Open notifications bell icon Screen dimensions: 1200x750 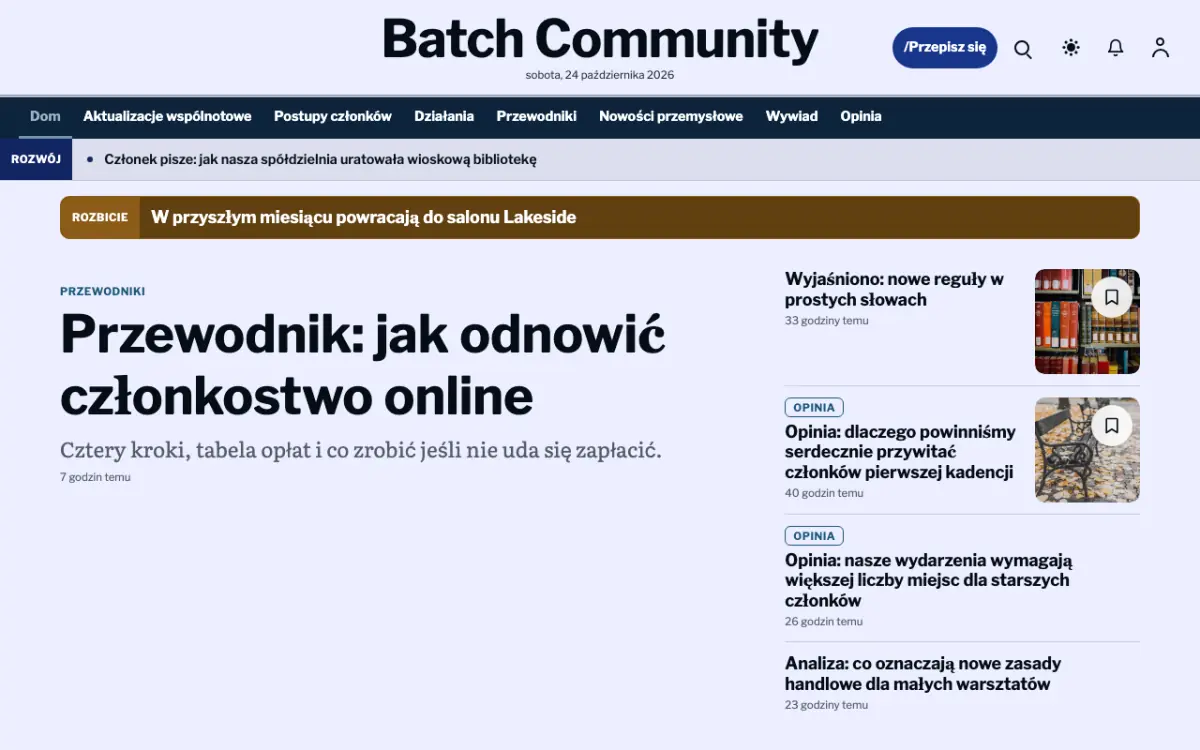pos(1116,48)
